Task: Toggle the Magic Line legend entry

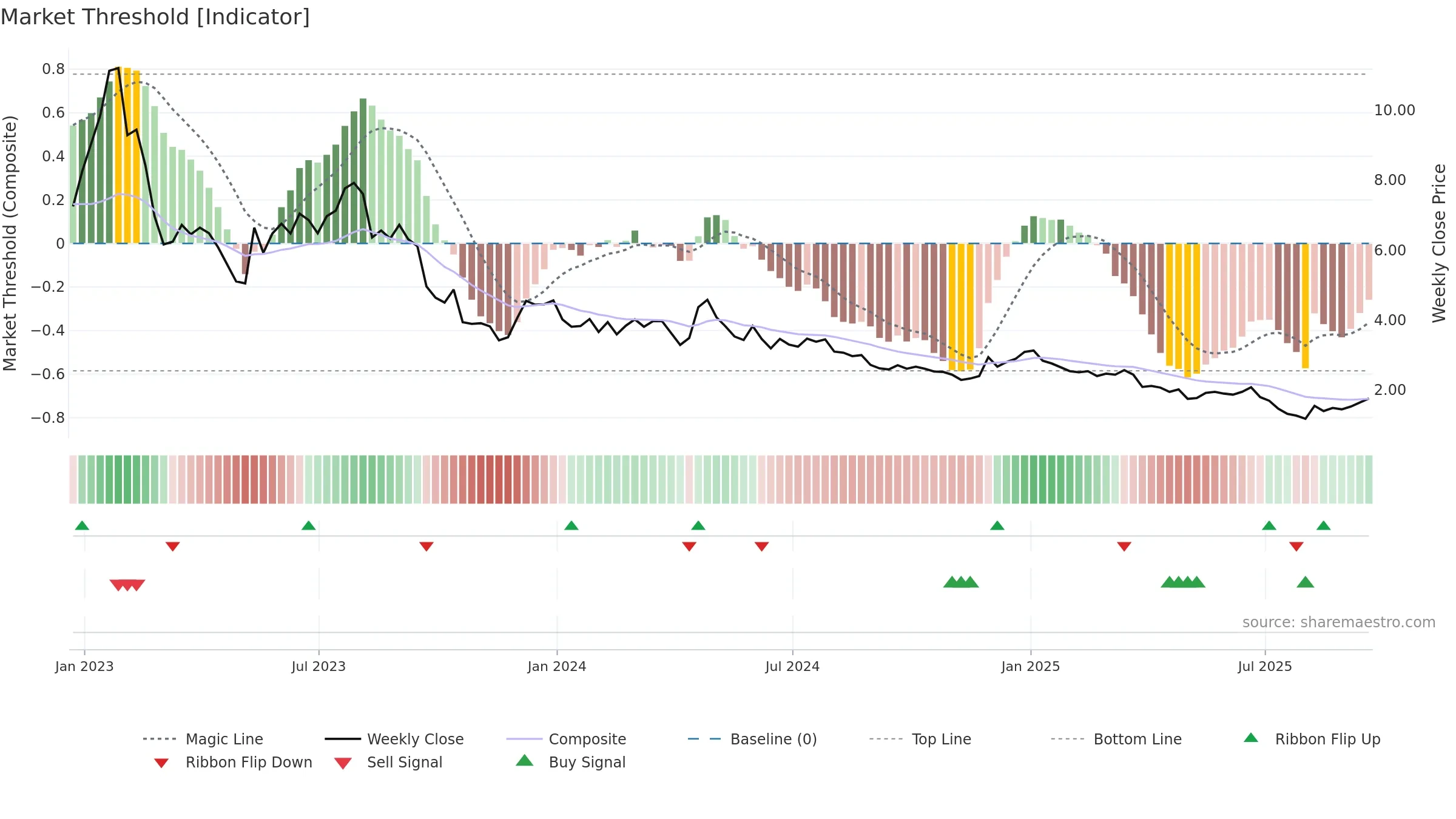Action: (x=203, y=739)
